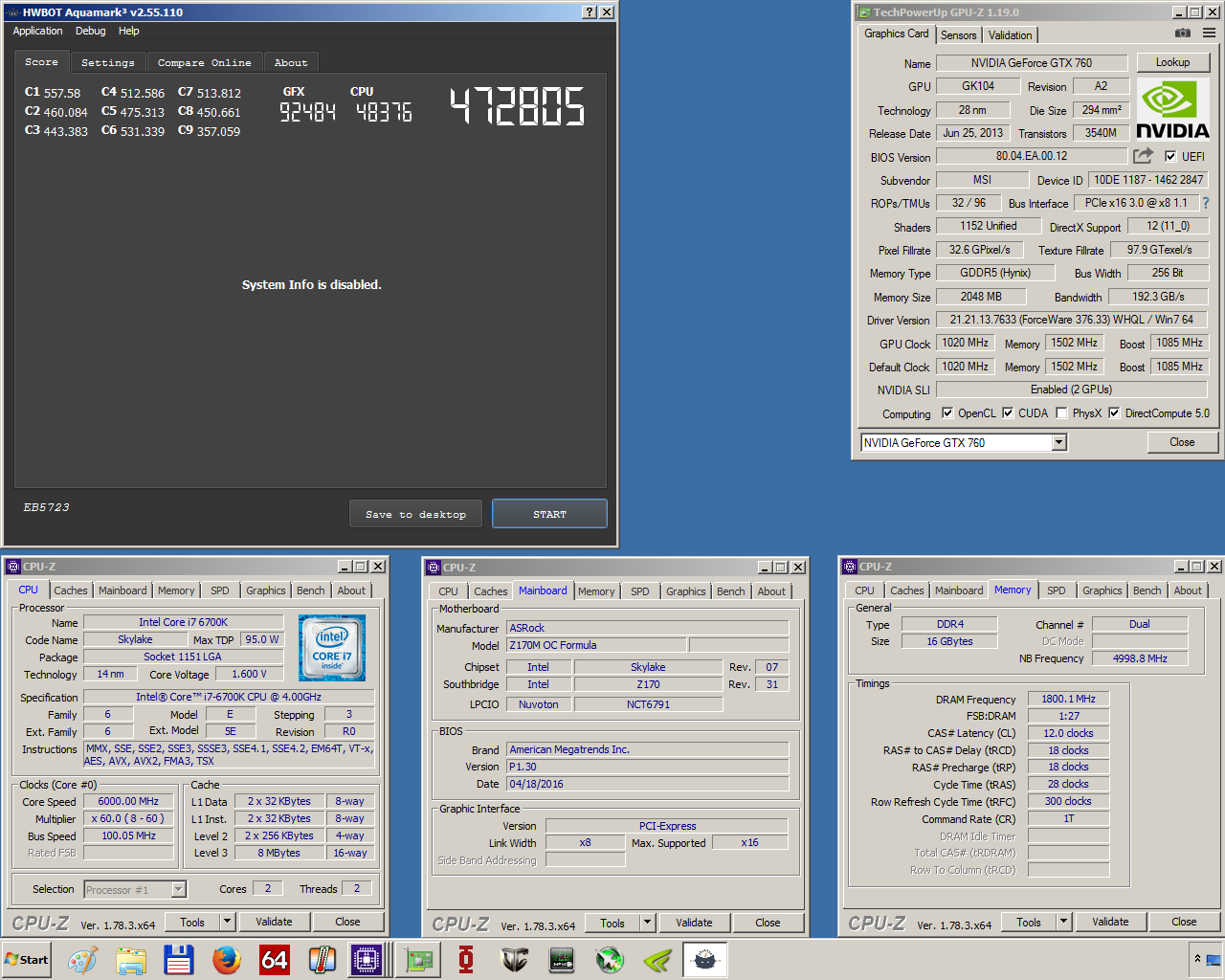Click Aquamark START button
Screen dimensions: 1225x980
[549, 514]
